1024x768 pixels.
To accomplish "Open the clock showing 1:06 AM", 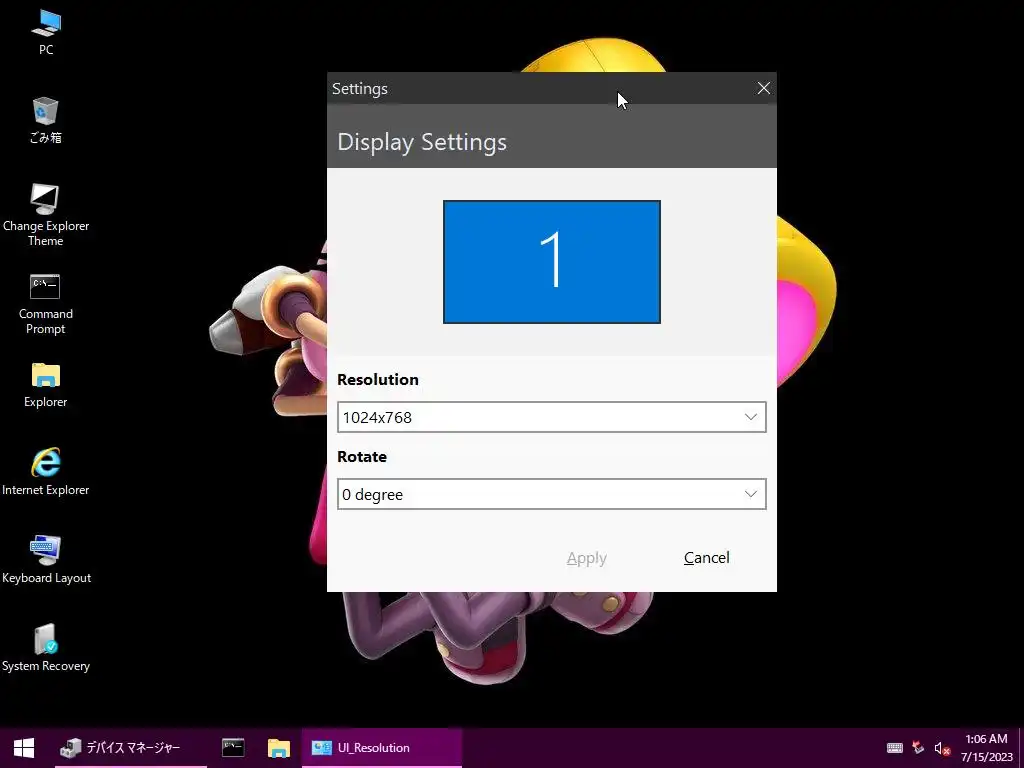I will 987,748.
